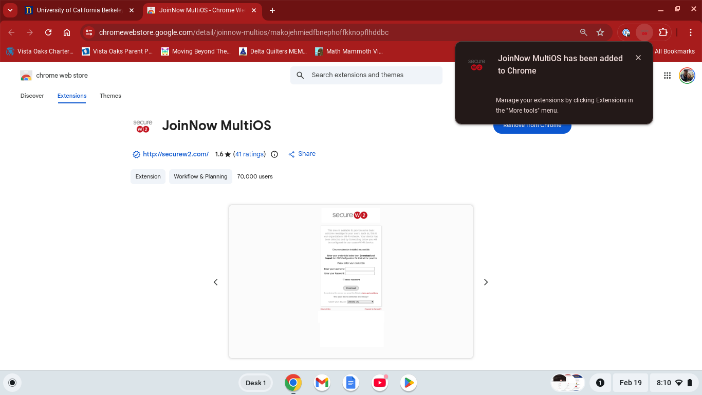Click the Desk 1 button on shelf
The image size is (702, 395).
click(x=256, y=383)
